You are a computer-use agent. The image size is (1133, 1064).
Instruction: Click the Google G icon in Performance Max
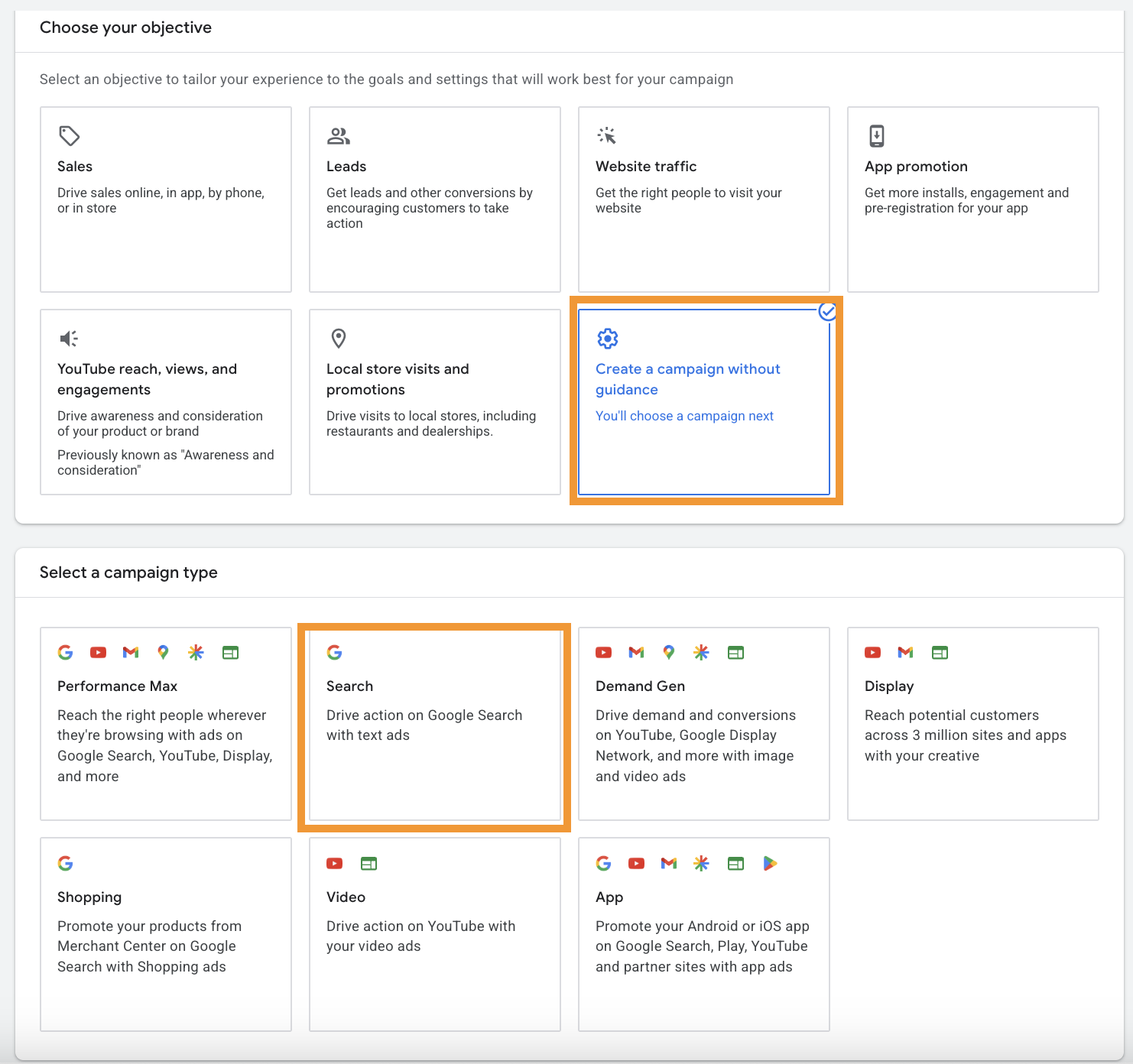pos(66,652)
